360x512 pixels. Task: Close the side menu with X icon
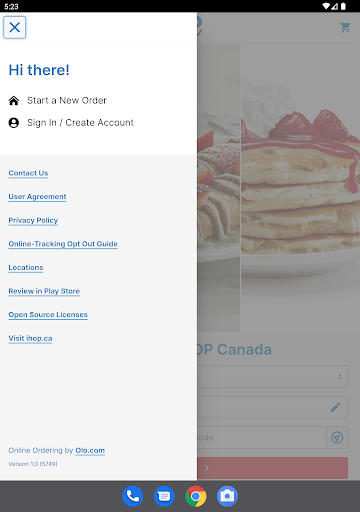coord(15,27)
